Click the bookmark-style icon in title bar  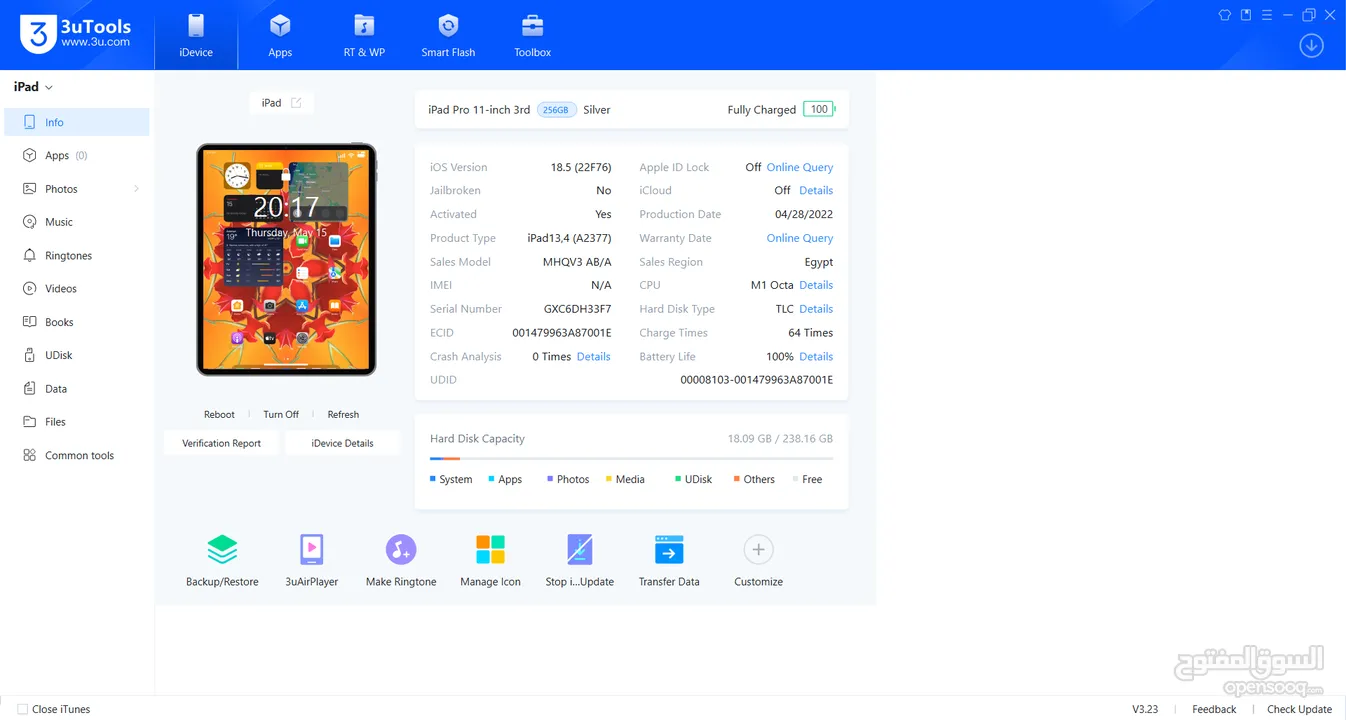click(x=1246, y=15)
